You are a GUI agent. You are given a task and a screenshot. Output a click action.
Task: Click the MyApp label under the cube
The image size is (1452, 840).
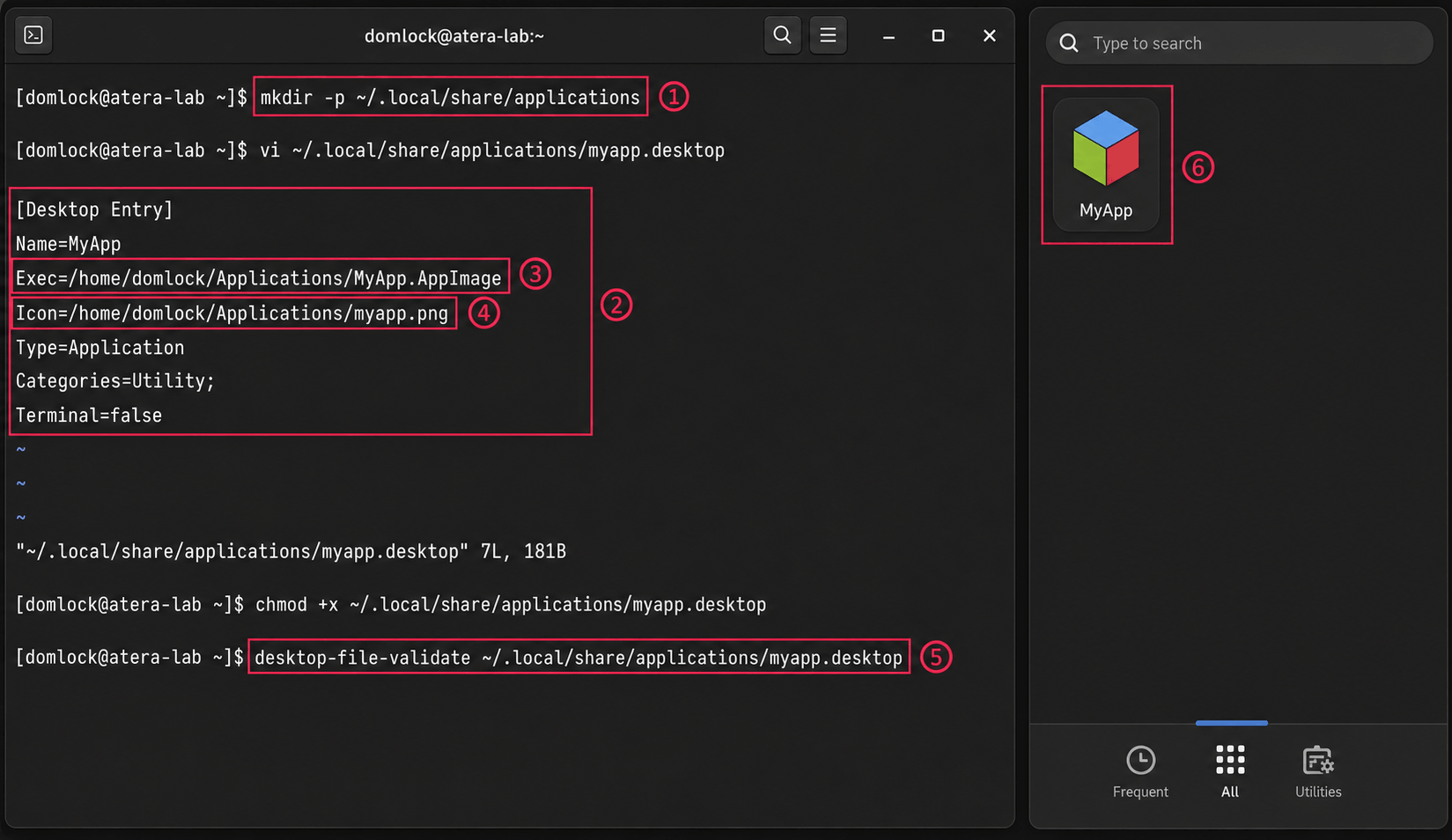(x=1106, y=210)
